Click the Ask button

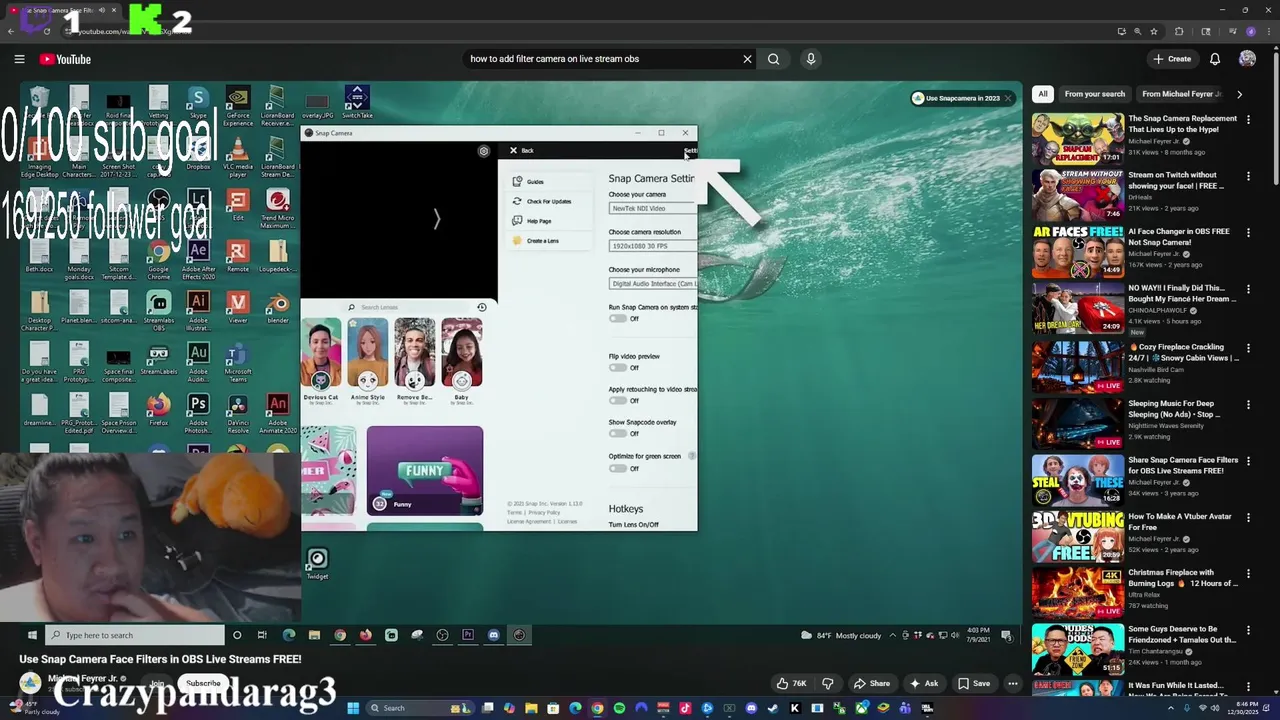click(x=924, y=684)
